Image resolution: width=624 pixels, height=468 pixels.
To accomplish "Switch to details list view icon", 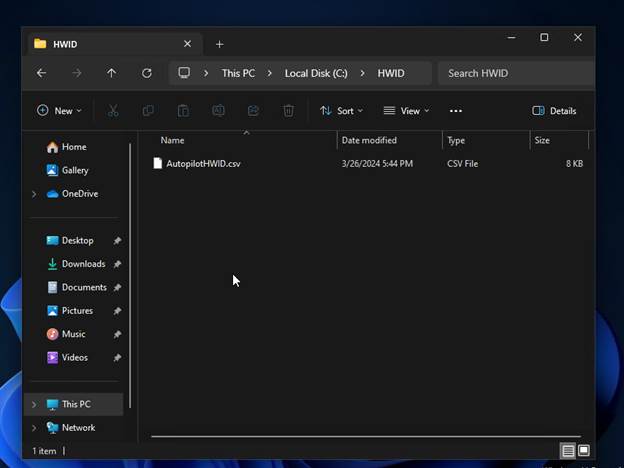I will pyautogui.click(x=568, y=451).
